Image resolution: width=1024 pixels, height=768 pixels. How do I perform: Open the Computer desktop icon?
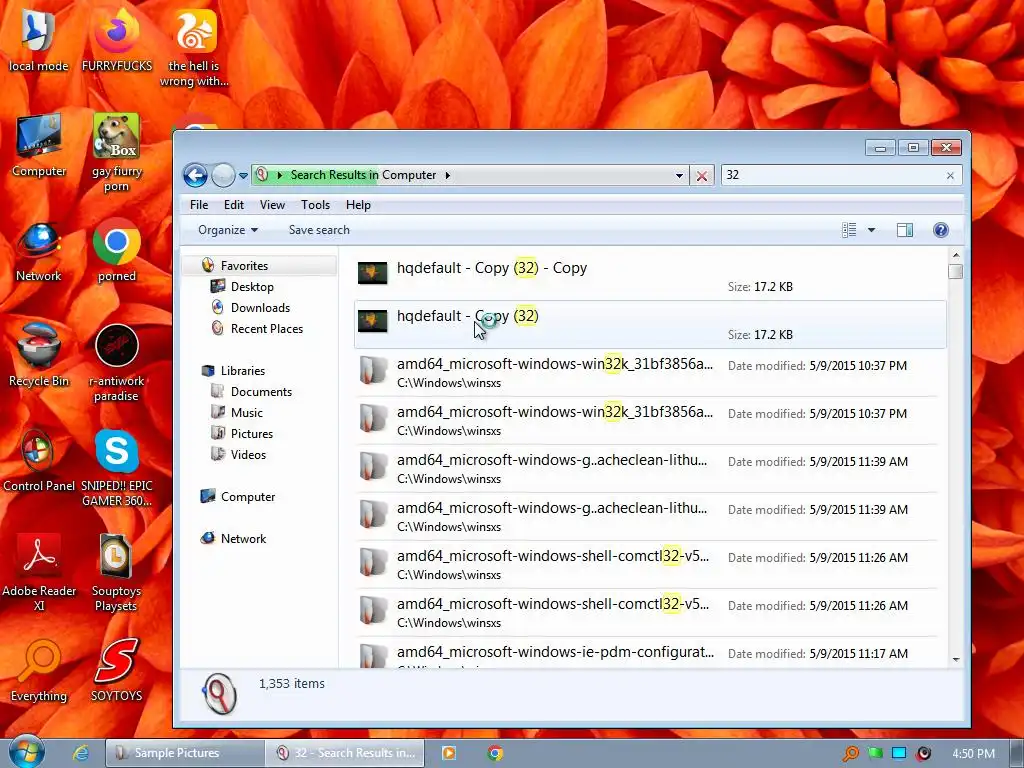39,145
